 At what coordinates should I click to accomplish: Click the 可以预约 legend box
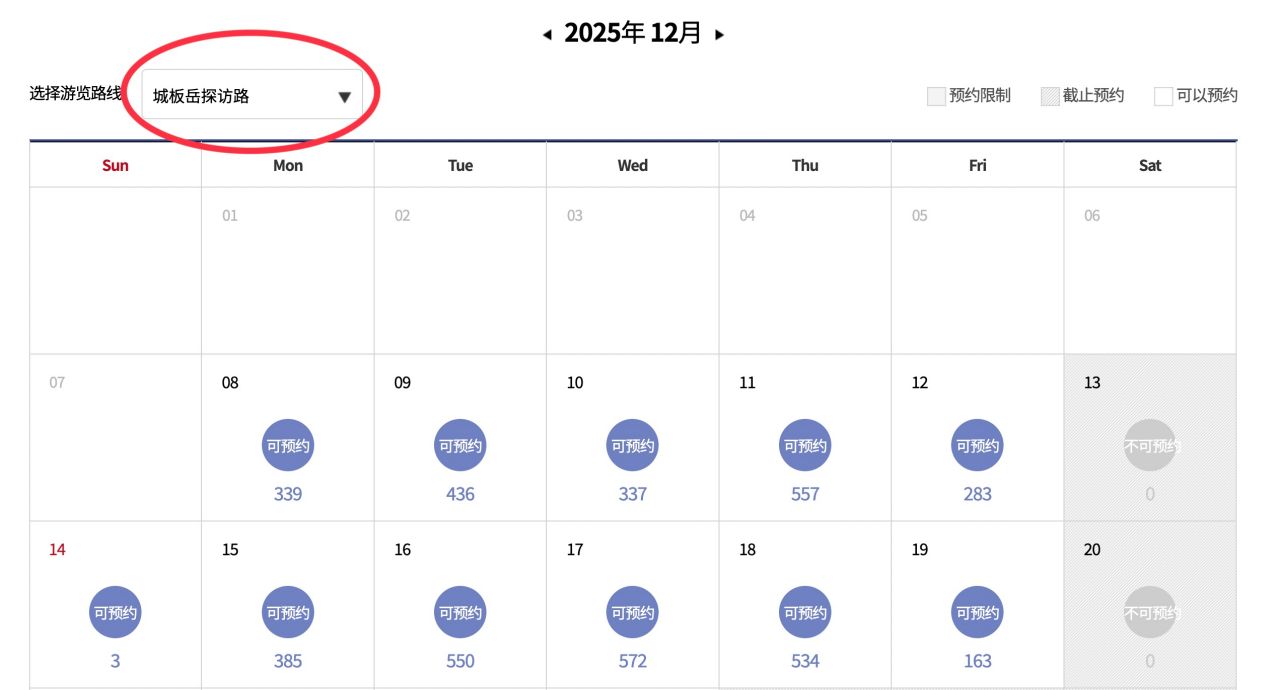click(x=1163, y=96)
